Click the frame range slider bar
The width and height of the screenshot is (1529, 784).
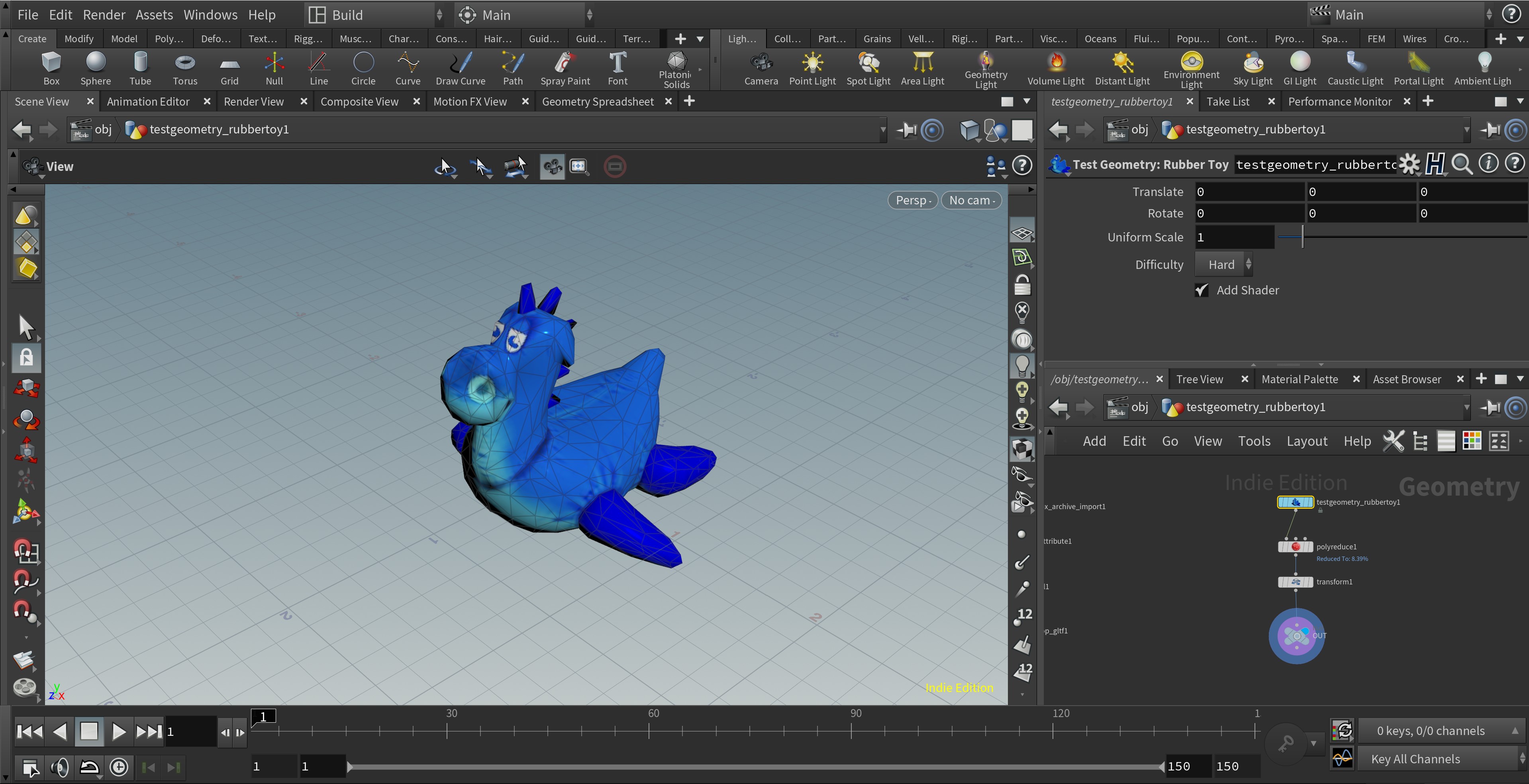click(x=756, y=767)
